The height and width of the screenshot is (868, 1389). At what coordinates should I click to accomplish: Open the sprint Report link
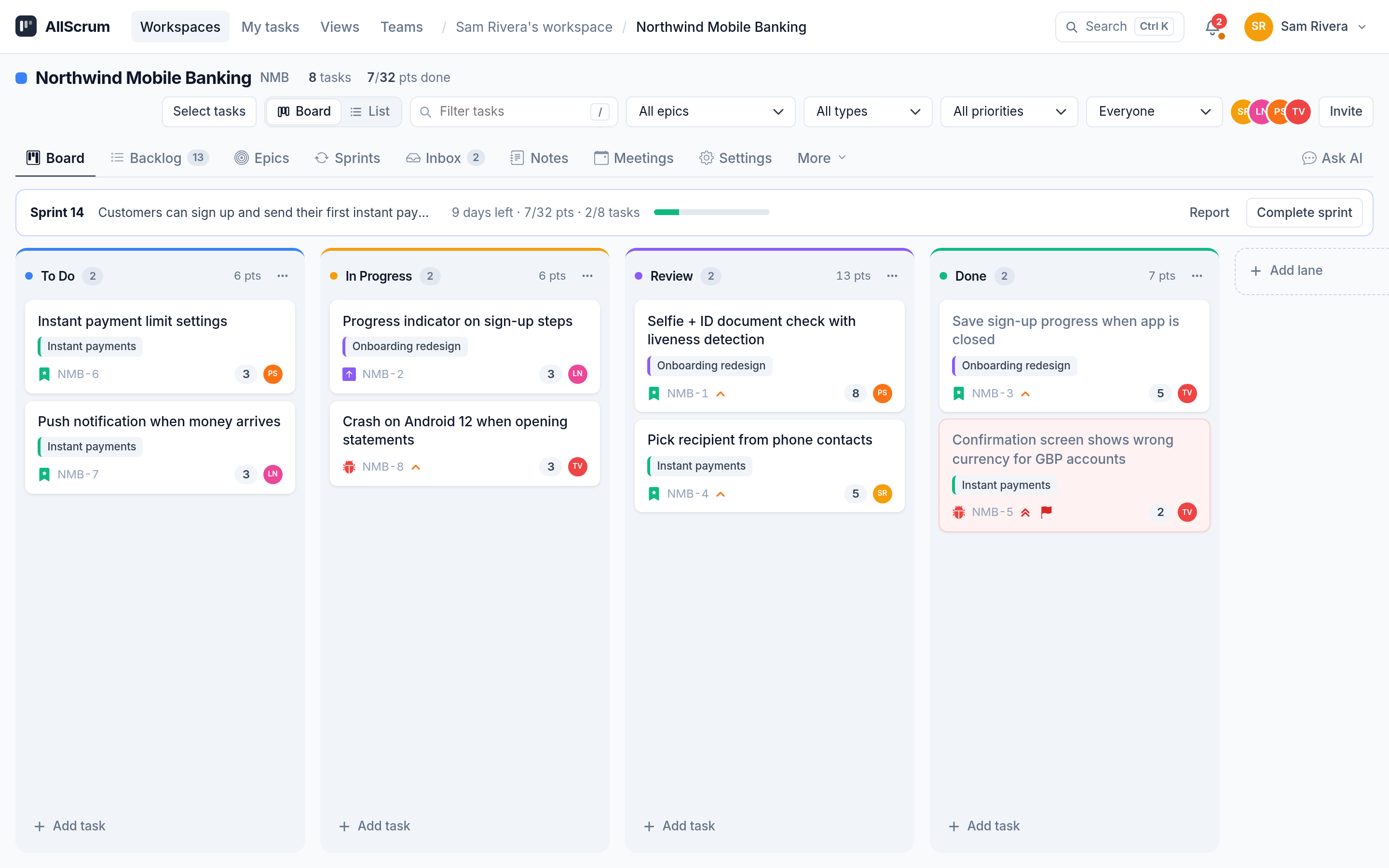pyautogui.click(x=1209, y=212)
